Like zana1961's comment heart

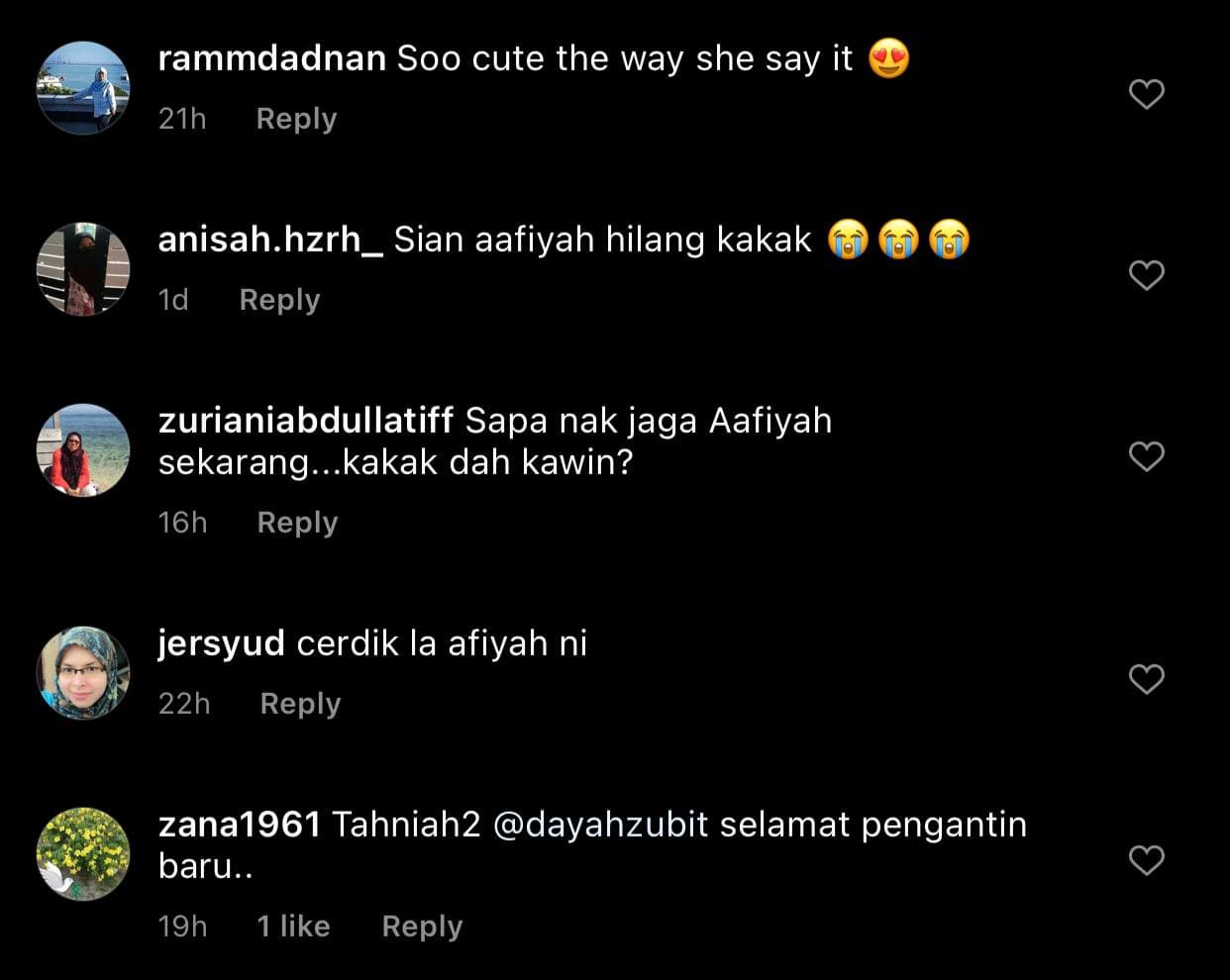[x=1147, y=860]
